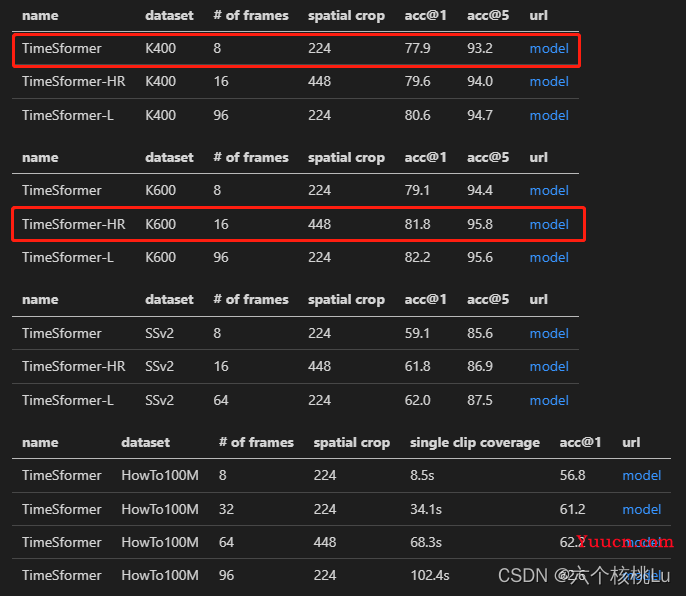Click the TimeSformer-L name in K400 row
Image resolution: width=686 pixels, height=596 pixels.
point(68,116)
